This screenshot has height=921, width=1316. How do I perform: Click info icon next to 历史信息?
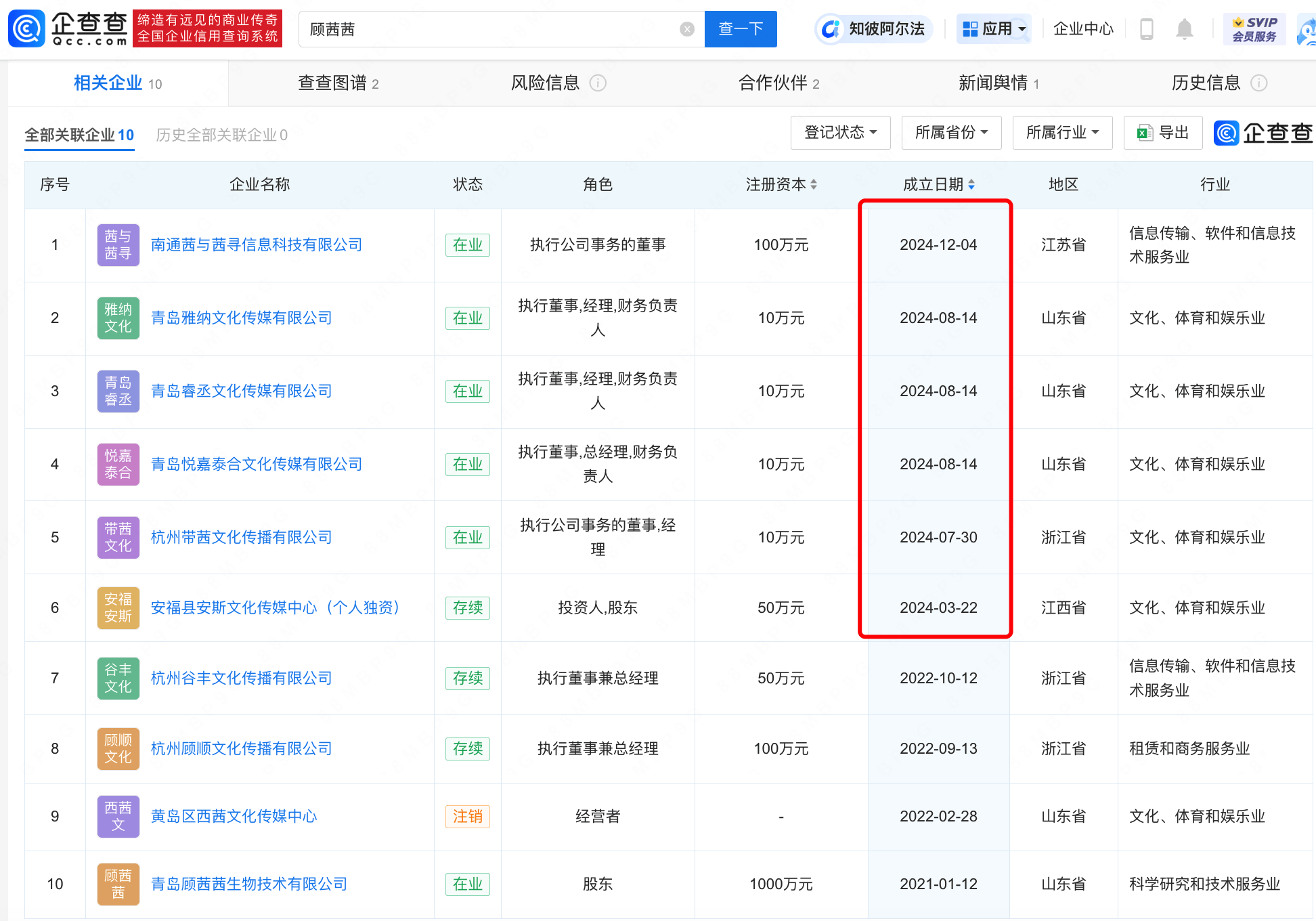(1258, 83)
